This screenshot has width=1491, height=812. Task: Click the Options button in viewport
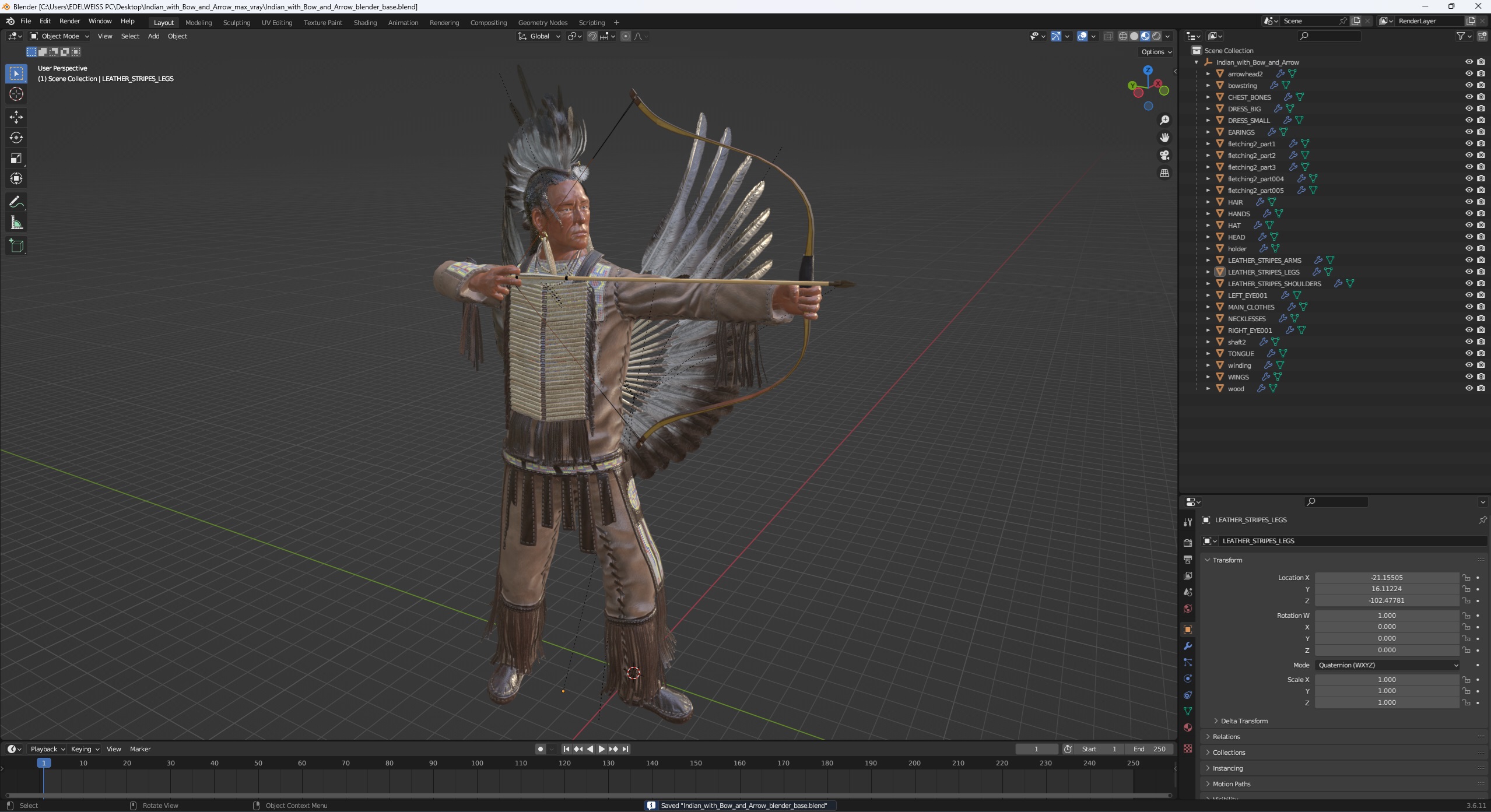[x=1156, y=52]
